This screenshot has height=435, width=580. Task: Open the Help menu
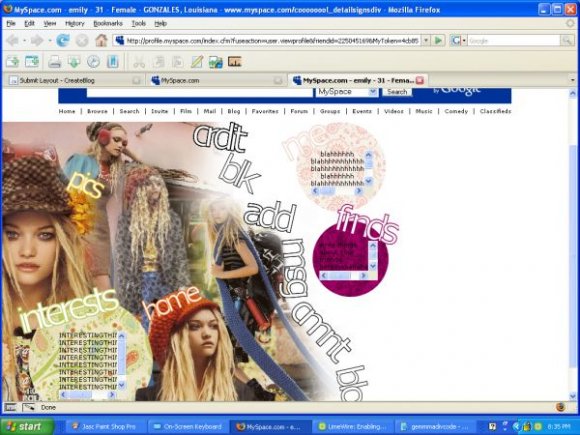pos(161,23)
